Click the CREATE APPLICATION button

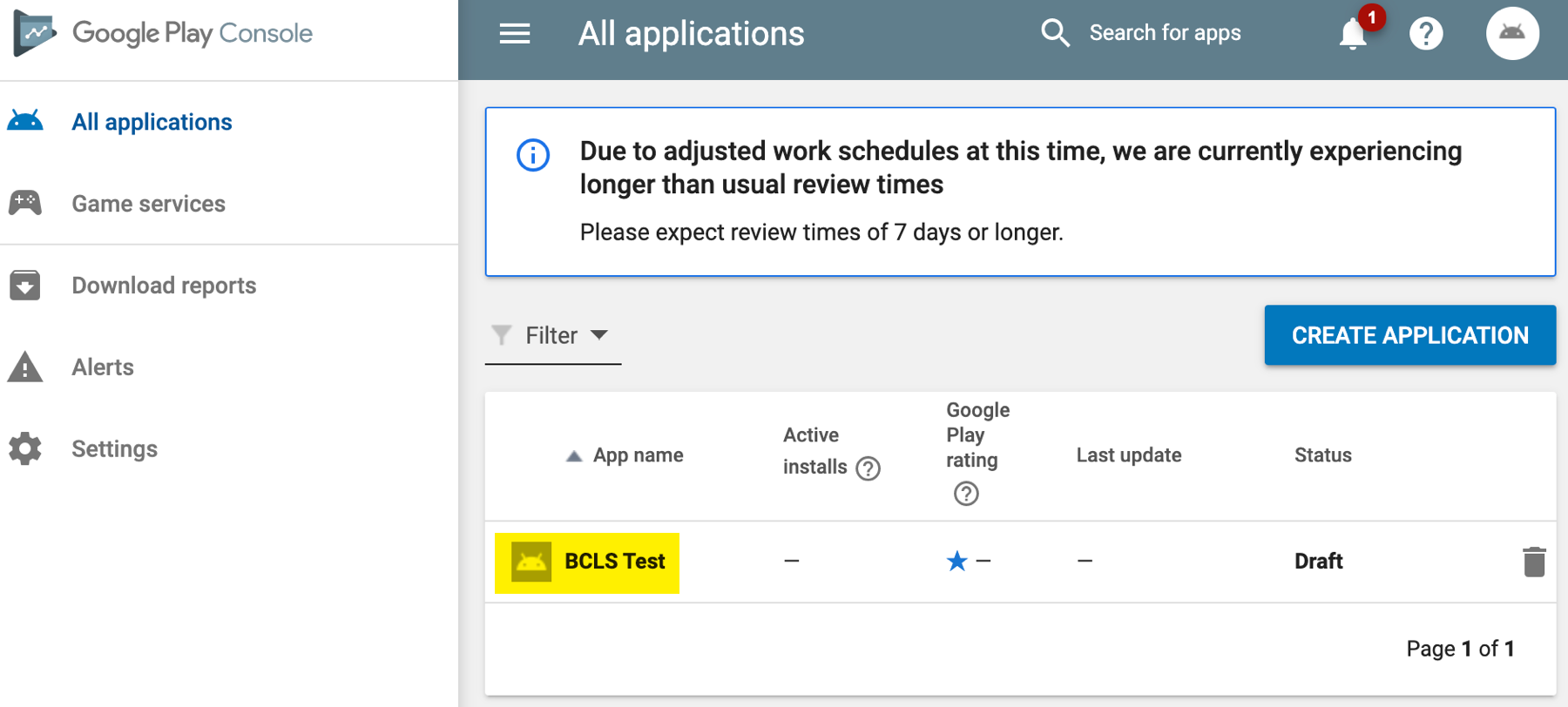coord(1409,335)
